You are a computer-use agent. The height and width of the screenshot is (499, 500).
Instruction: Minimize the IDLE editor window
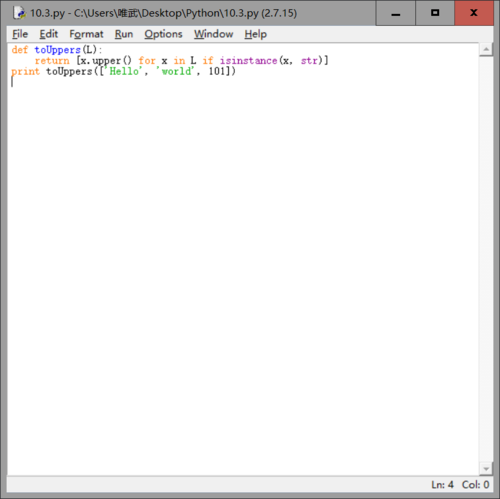point(396,13)
